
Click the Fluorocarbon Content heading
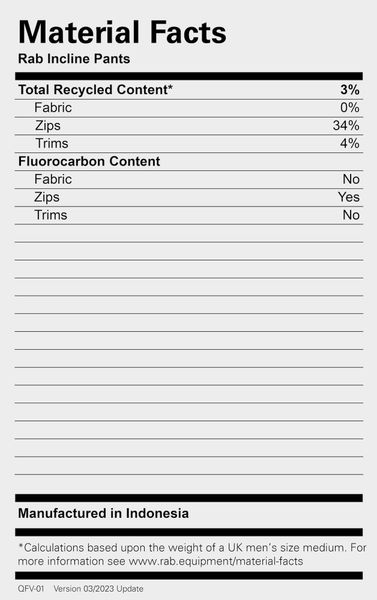pos(89,161)
